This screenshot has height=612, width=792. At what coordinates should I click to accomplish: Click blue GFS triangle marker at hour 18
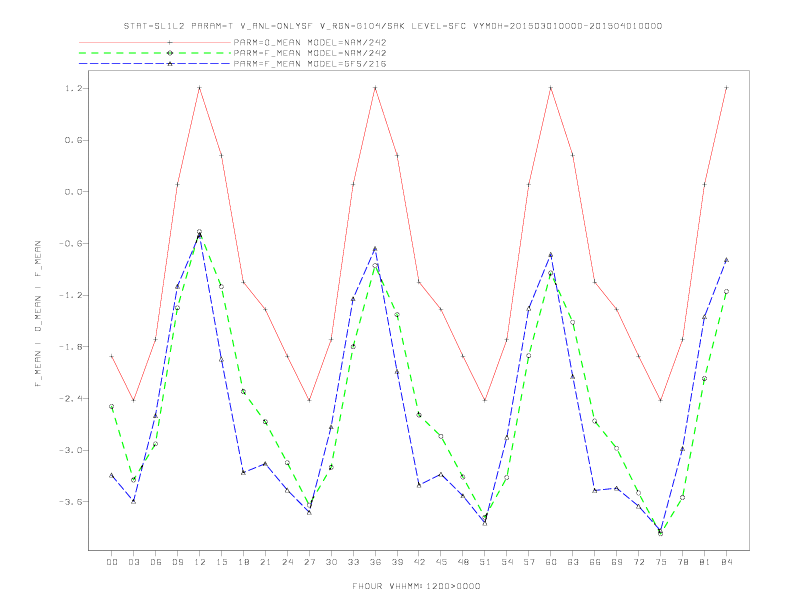[x=243, y=473]
